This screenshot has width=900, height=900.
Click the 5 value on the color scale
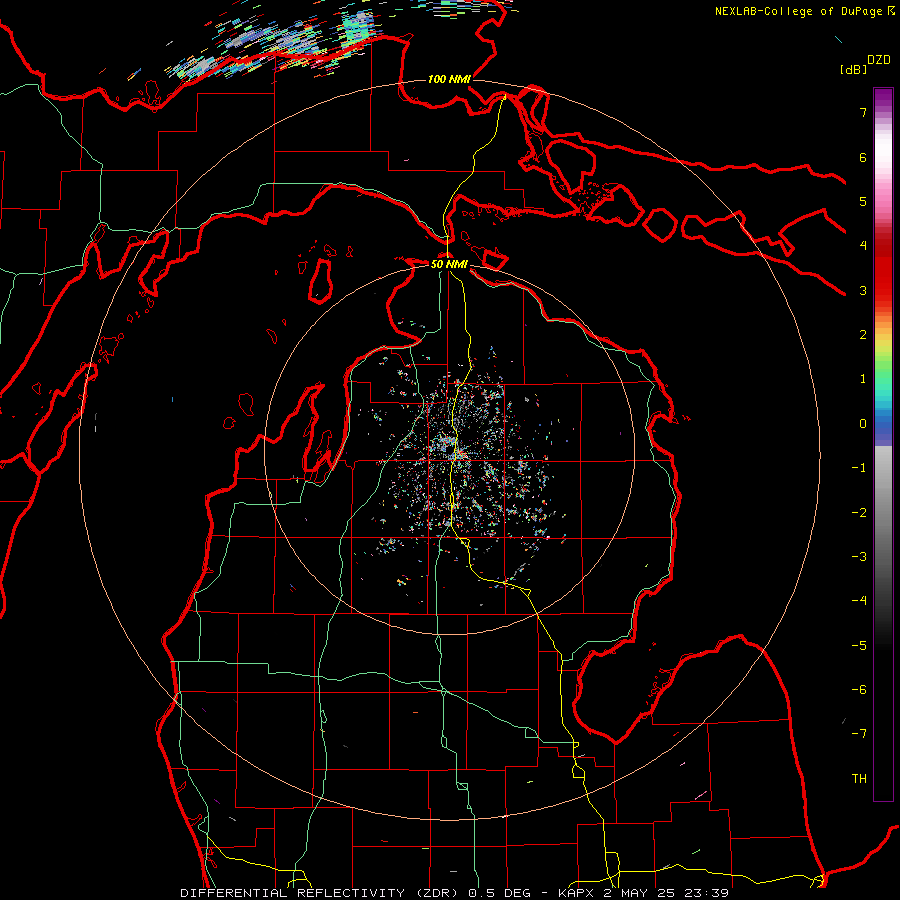pyautogui.click(x=863, y=201)
